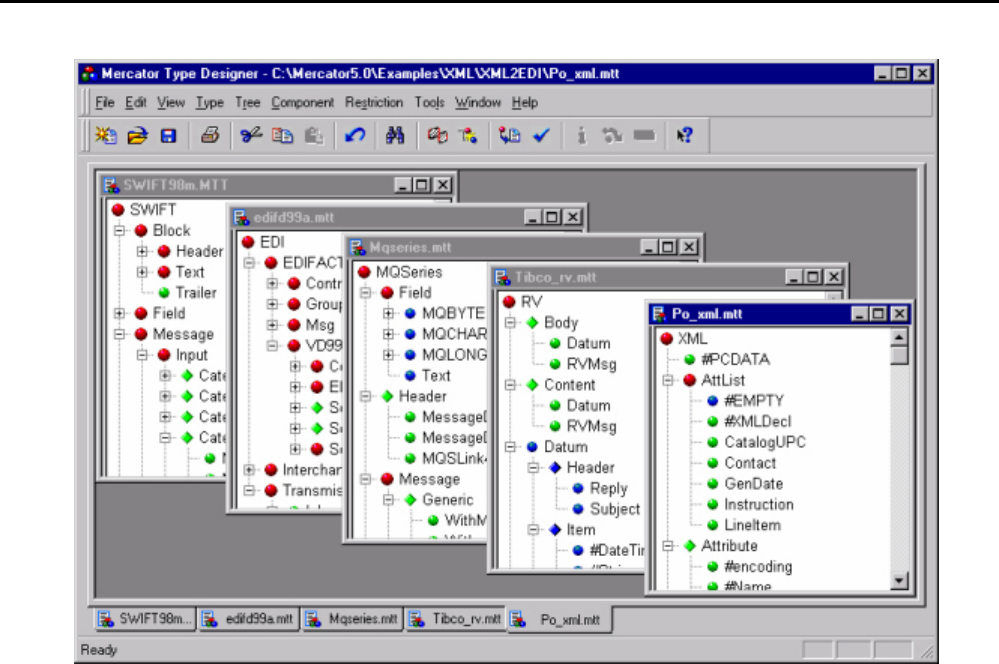Select Instruction in the Po_xml tree
This screenshot has width=999, height=664.
click(x=759, y=505)
